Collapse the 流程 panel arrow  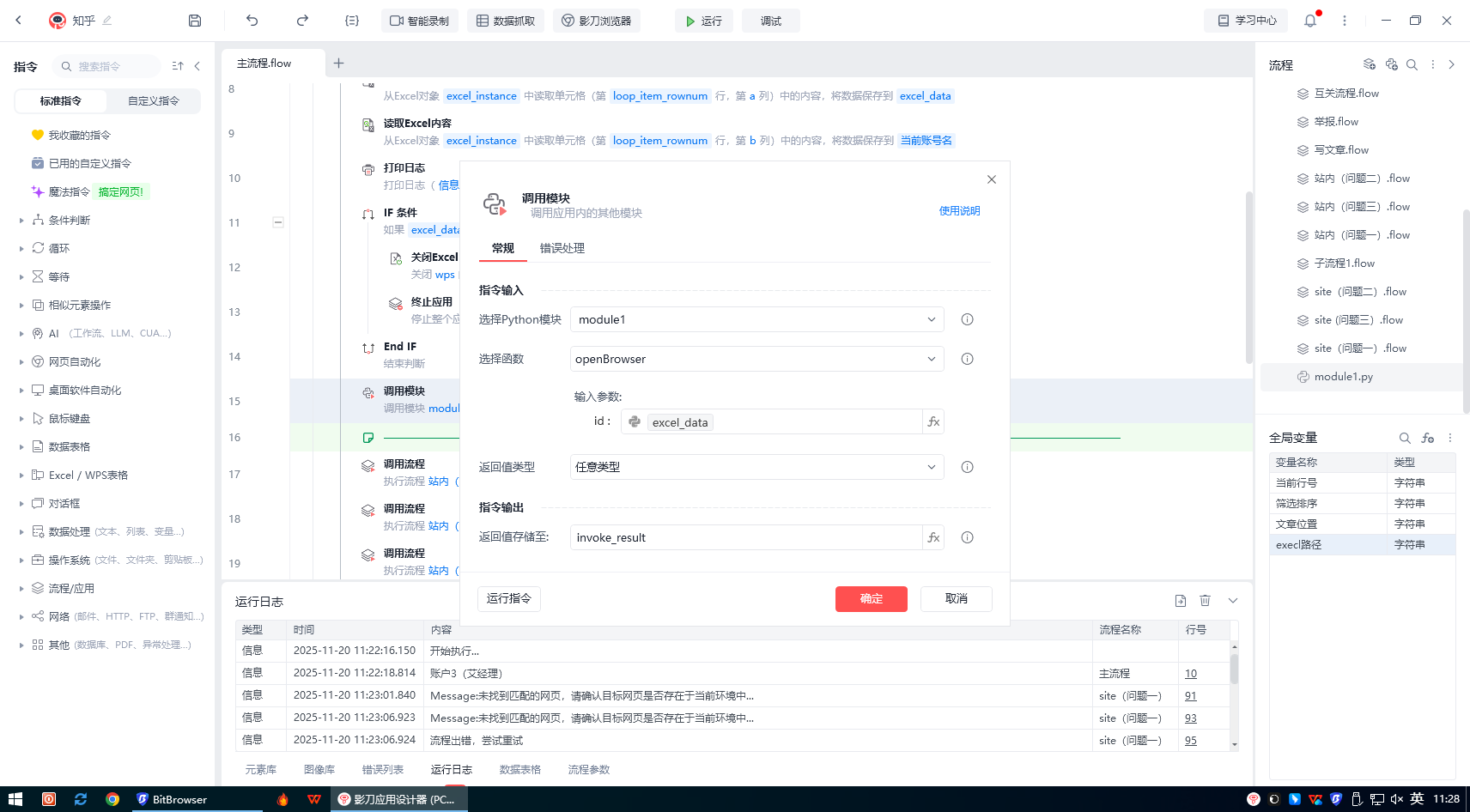(x=1451, y=64)
